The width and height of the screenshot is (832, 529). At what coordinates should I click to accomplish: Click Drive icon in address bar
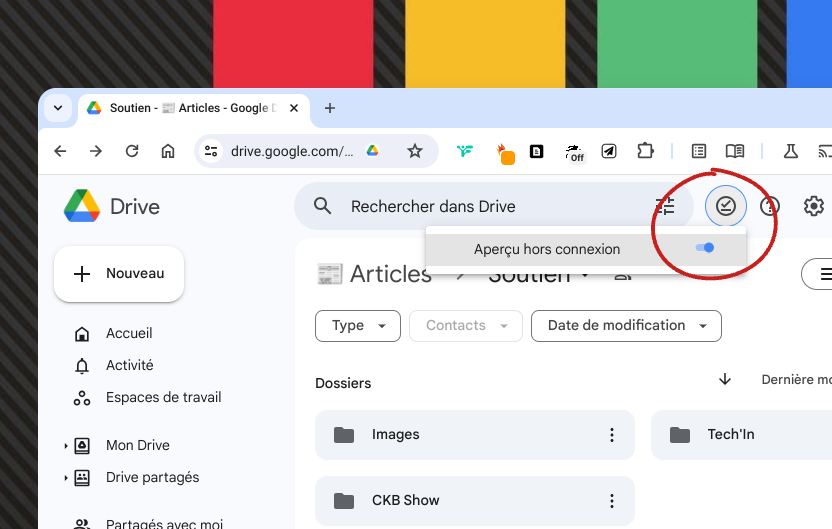[372, 151]
